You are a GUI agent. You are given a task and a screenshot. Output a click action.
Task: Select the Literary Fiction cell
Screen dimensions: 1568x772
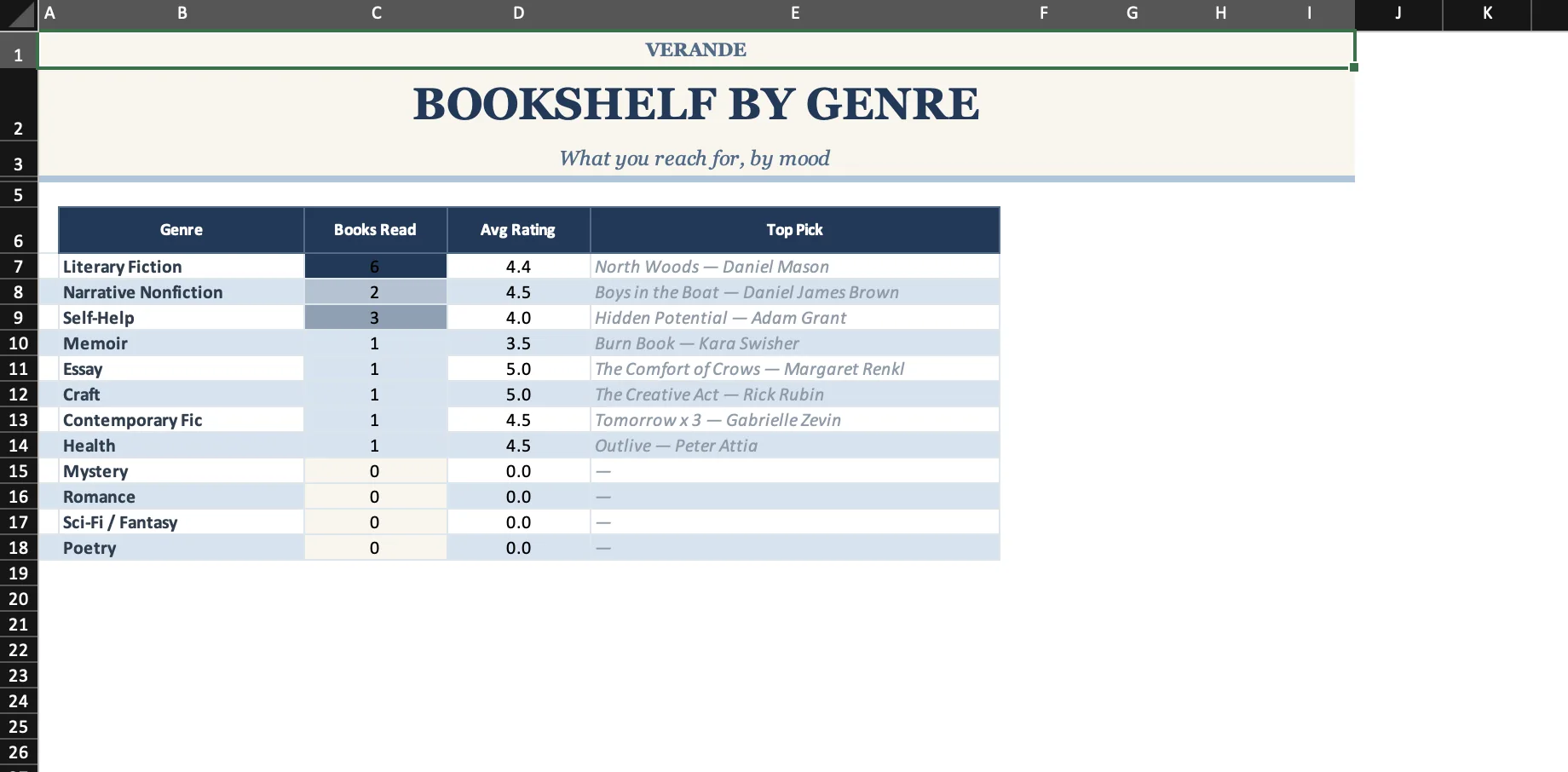[x=182, y=267]
